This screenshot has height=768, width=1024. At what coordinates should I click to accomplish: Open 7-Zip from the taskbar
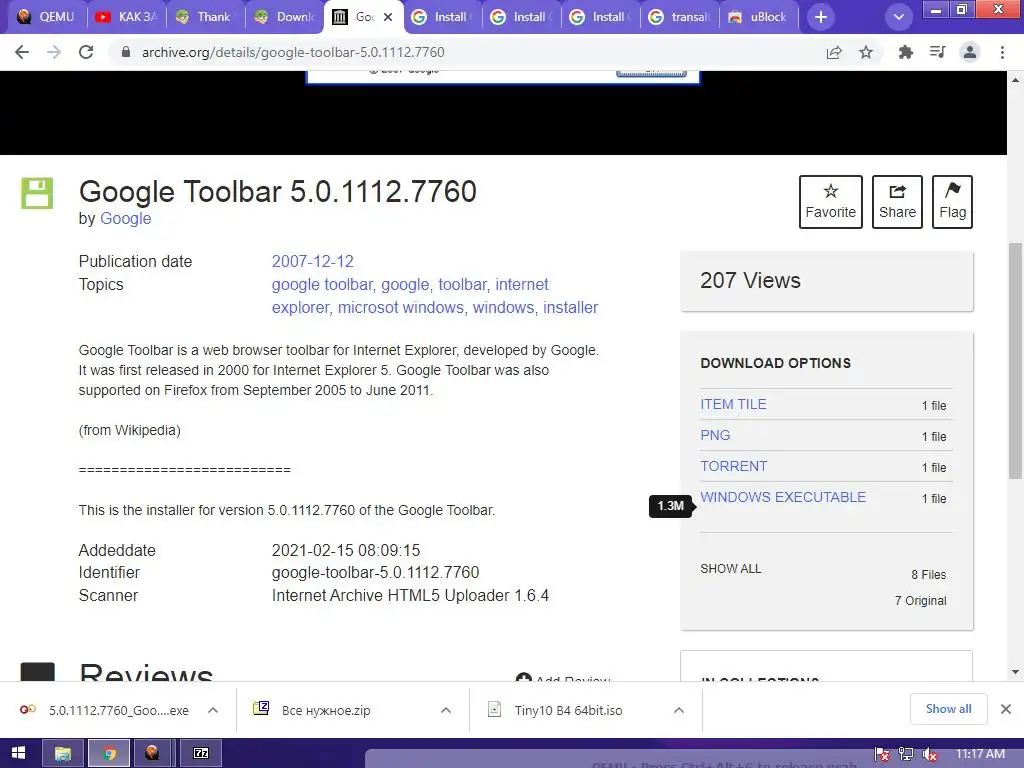pyautogui.click(x=200, y=754)
